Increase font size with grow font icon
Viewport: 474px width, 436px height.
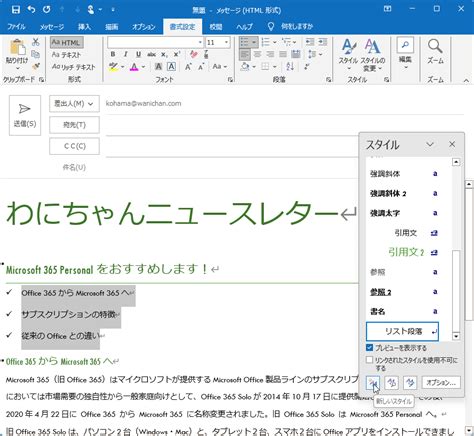point(188,67)
